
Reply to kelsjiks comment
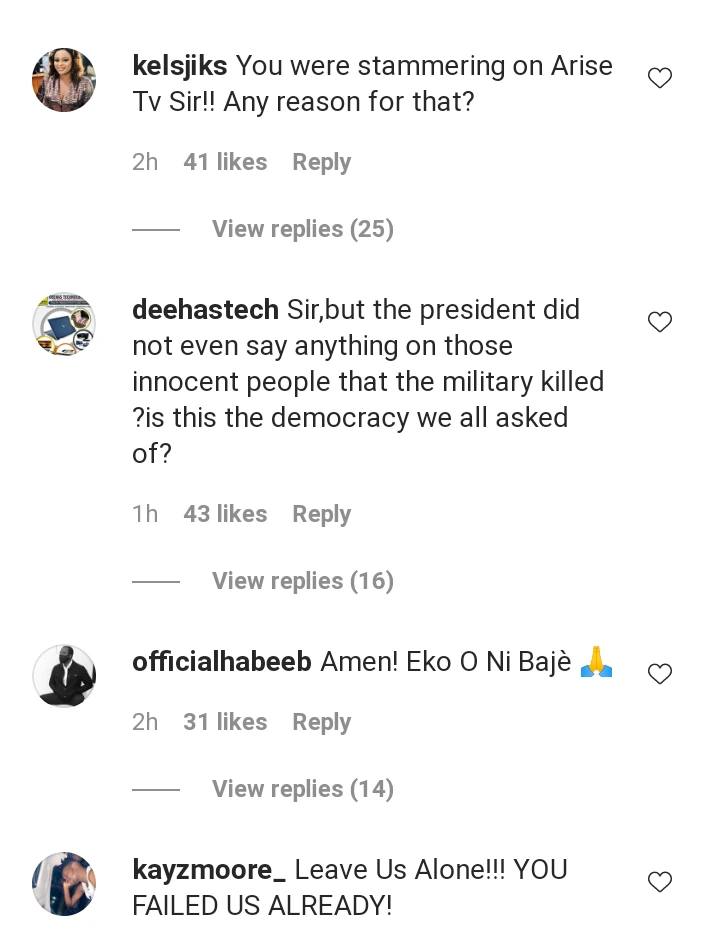[x=321, y=162]
